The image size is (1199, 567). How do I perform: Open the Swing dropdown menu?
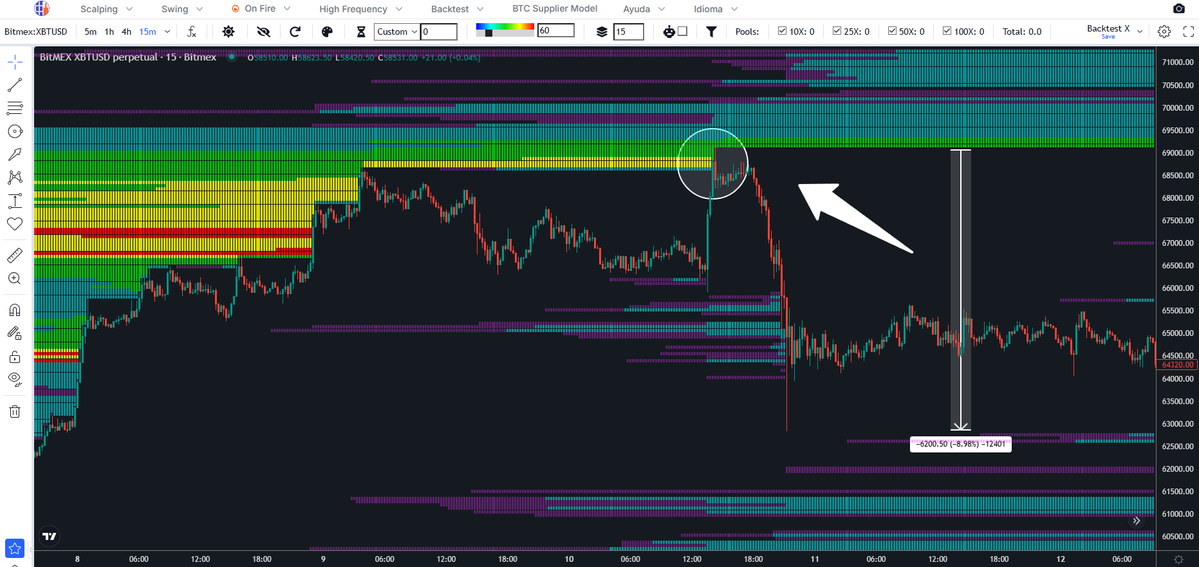(180, 9)
